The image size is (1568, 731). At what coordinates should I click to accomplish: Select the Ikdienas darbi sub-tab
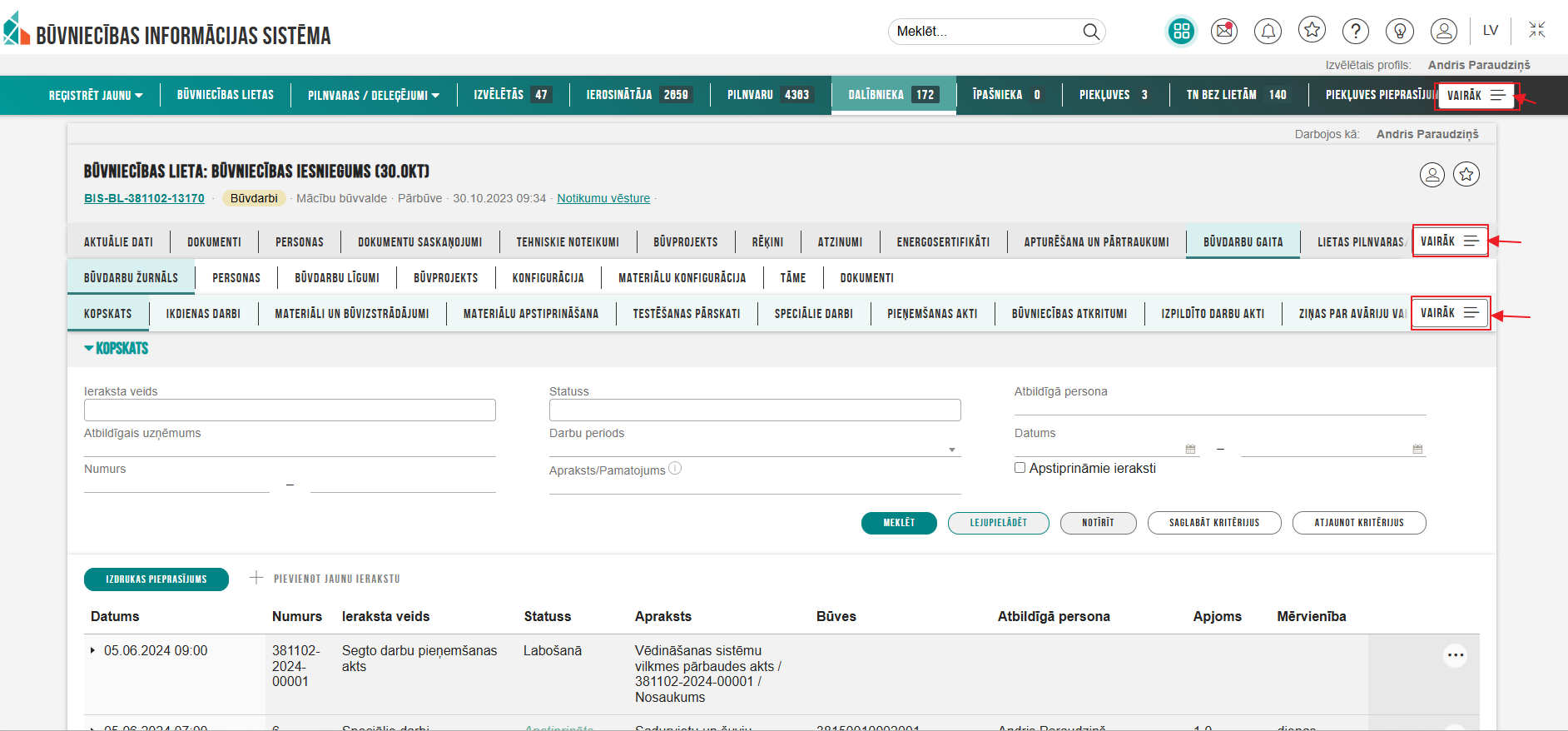pos(203,314)
